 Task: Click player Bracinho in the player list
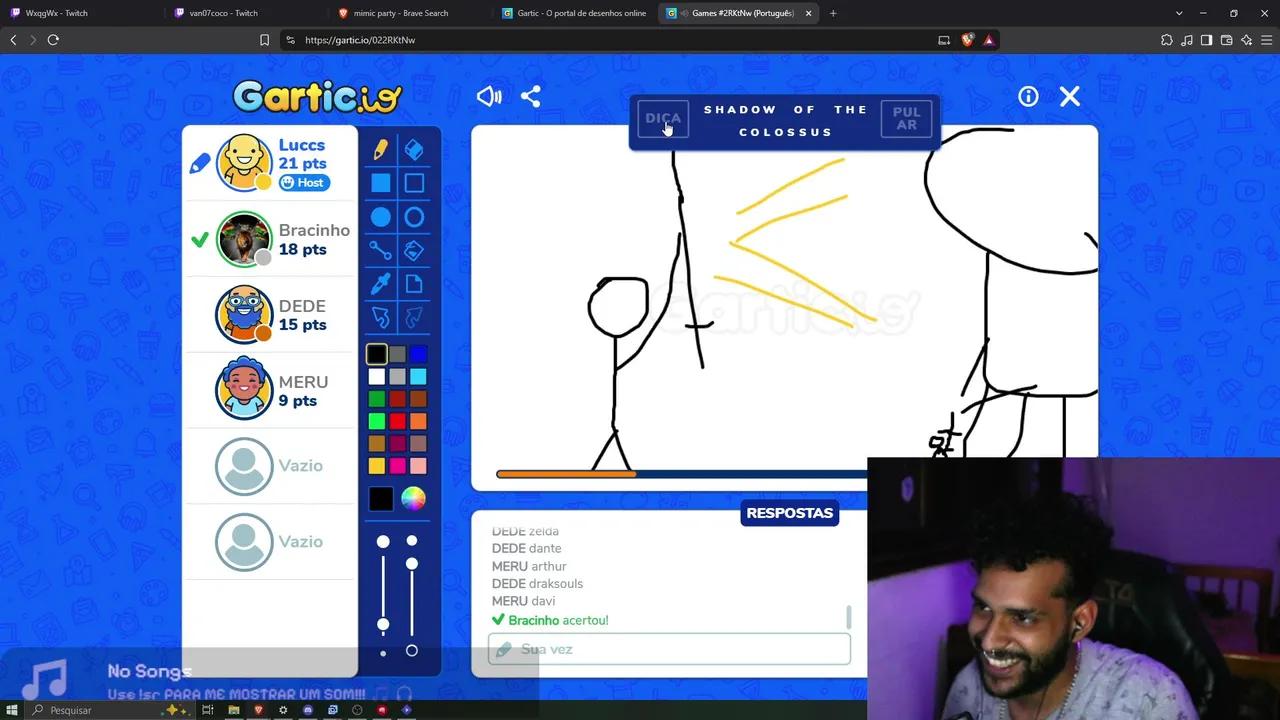(x=270, y=239)
